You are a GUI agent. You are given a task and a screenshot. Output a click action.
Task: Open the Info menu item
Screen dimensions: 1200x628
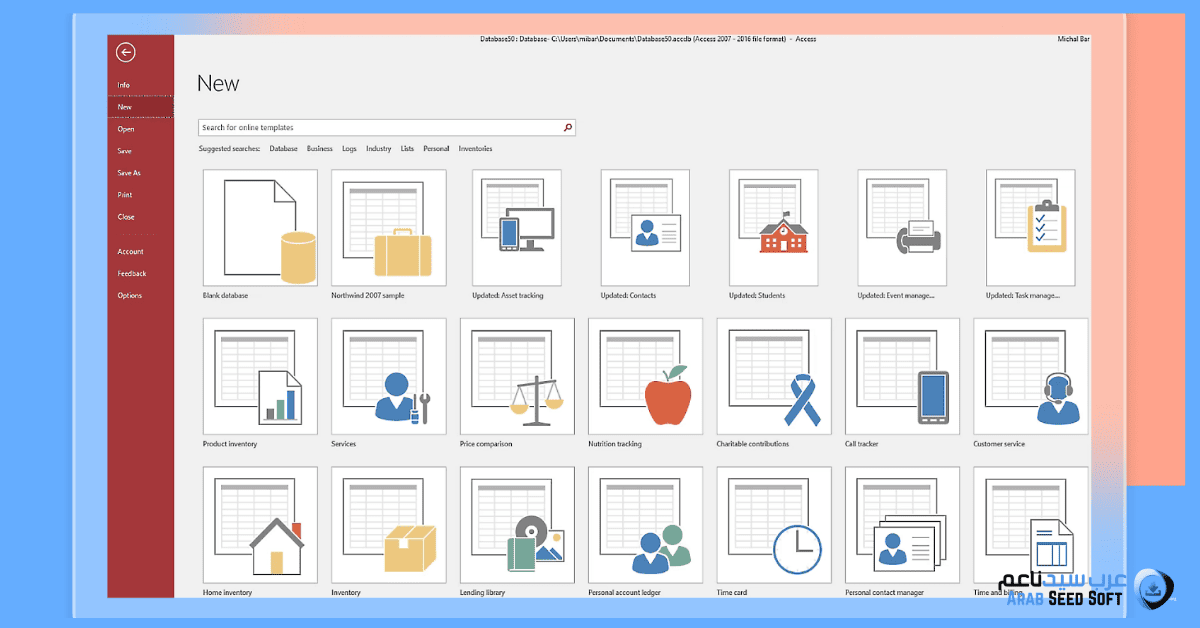point(124,85)
